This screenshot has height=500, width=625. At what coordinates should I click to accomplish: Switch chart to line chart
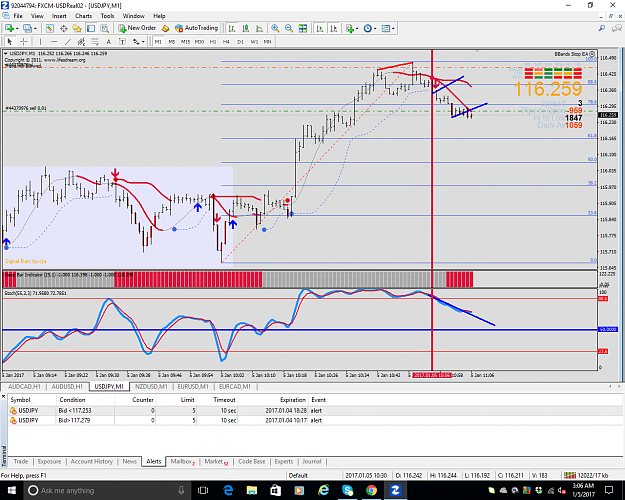259,28
